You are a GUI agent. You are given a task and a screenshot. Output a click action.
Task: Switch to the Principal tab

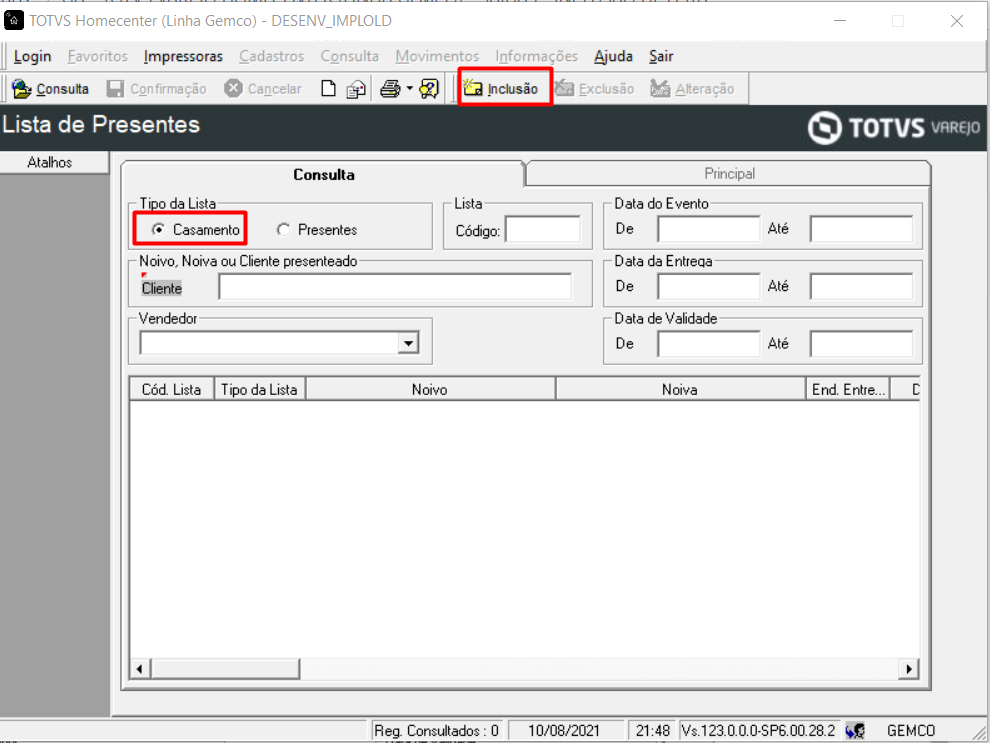pyautogui.click(x=729, y=174)
